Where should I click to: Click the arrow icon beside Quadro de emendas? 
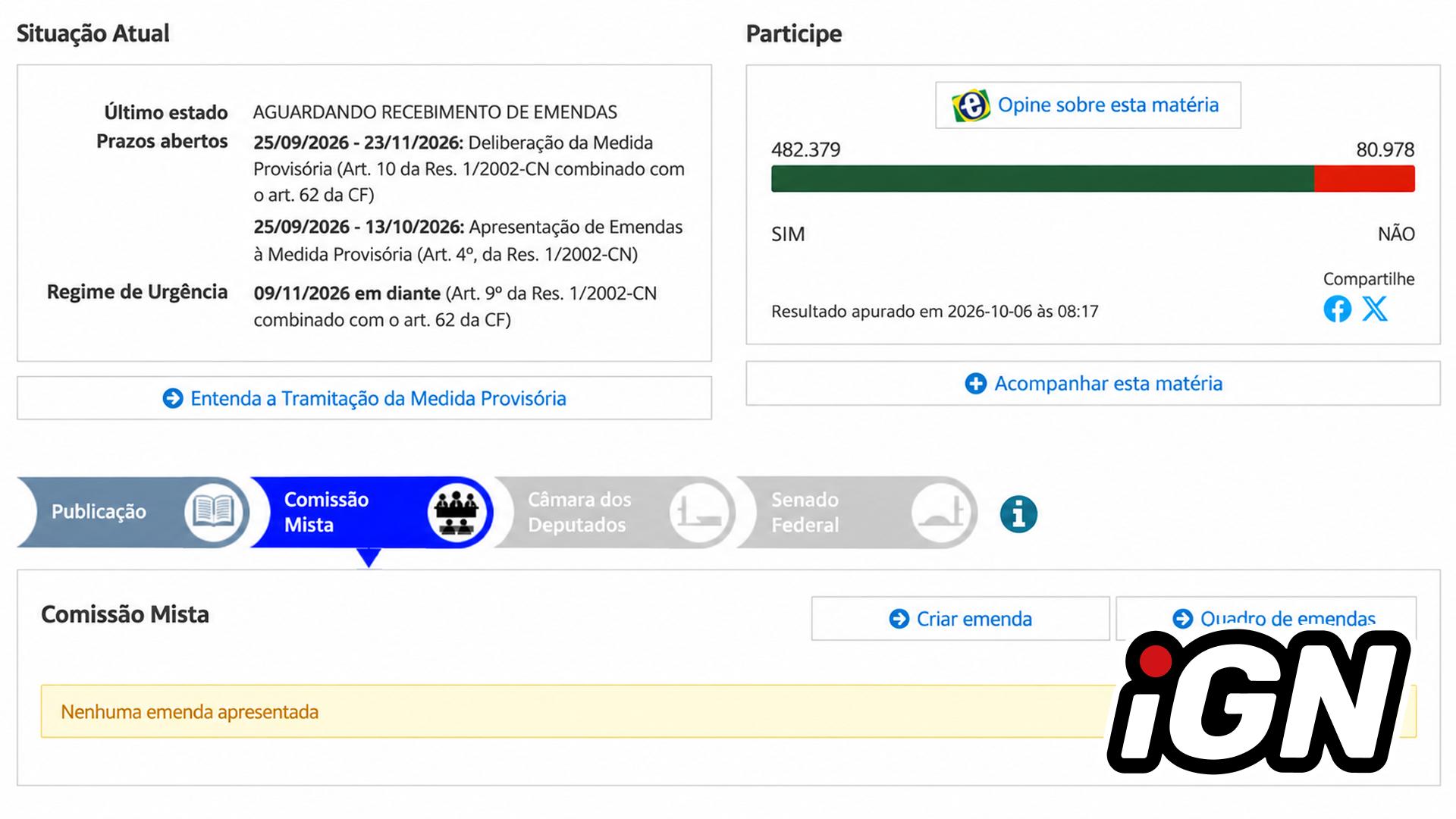[1182, 619]
